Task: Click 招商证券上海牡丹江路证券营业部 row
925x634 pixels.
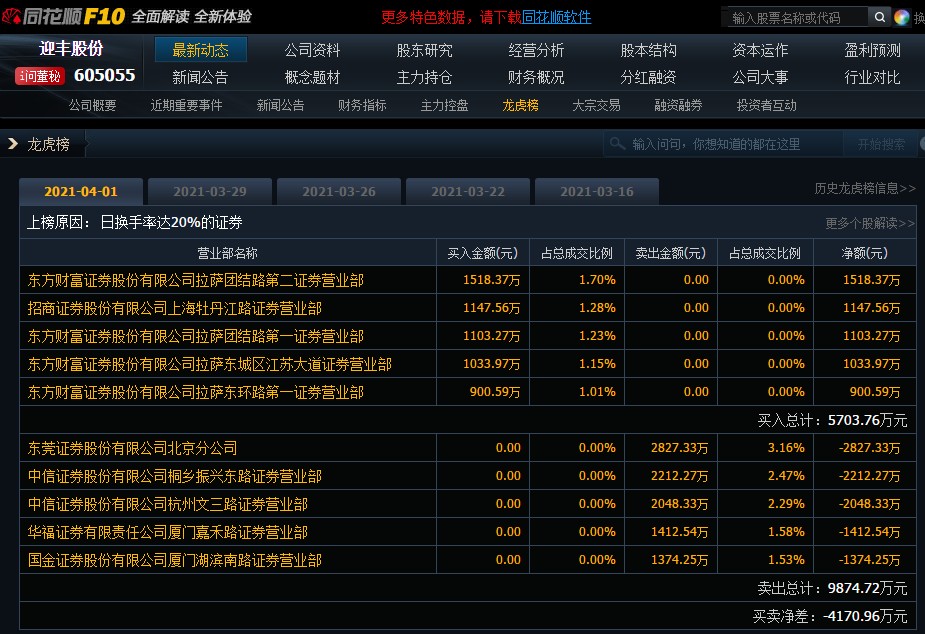Action: pyautogui.click(x=468, y=308)
